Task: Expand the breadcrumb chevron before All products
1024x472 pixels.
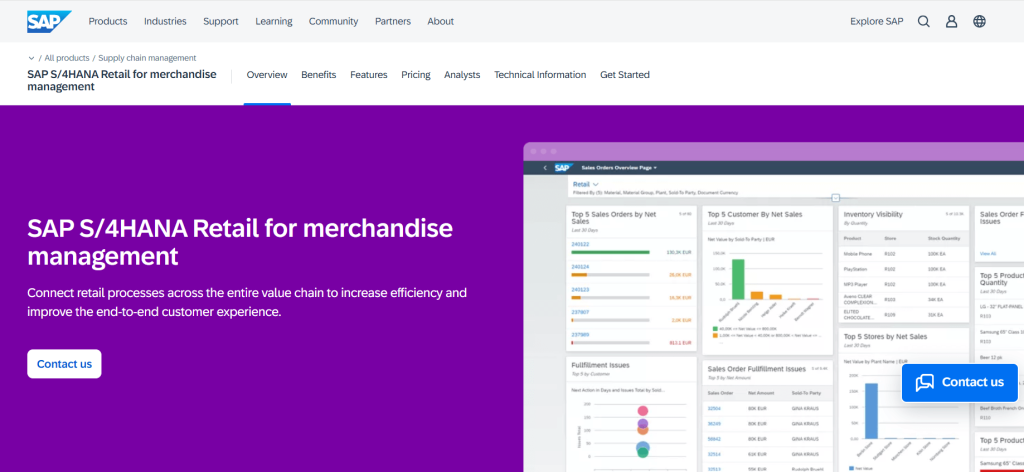Action: [x=31, y=58]
